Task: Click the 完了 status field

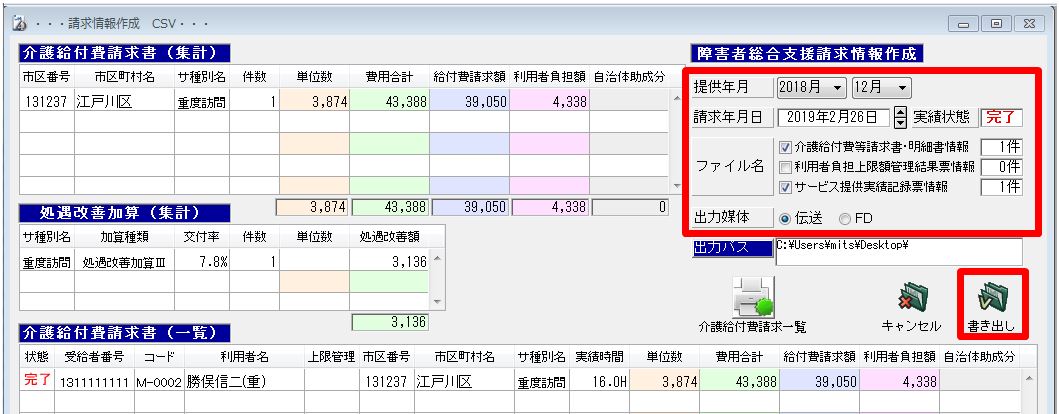Action: tap(1000, 117)
